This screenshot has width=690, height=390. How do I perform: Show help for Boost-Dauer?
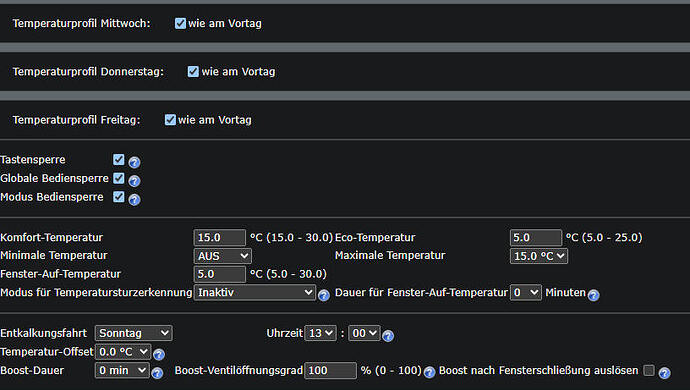157,373
